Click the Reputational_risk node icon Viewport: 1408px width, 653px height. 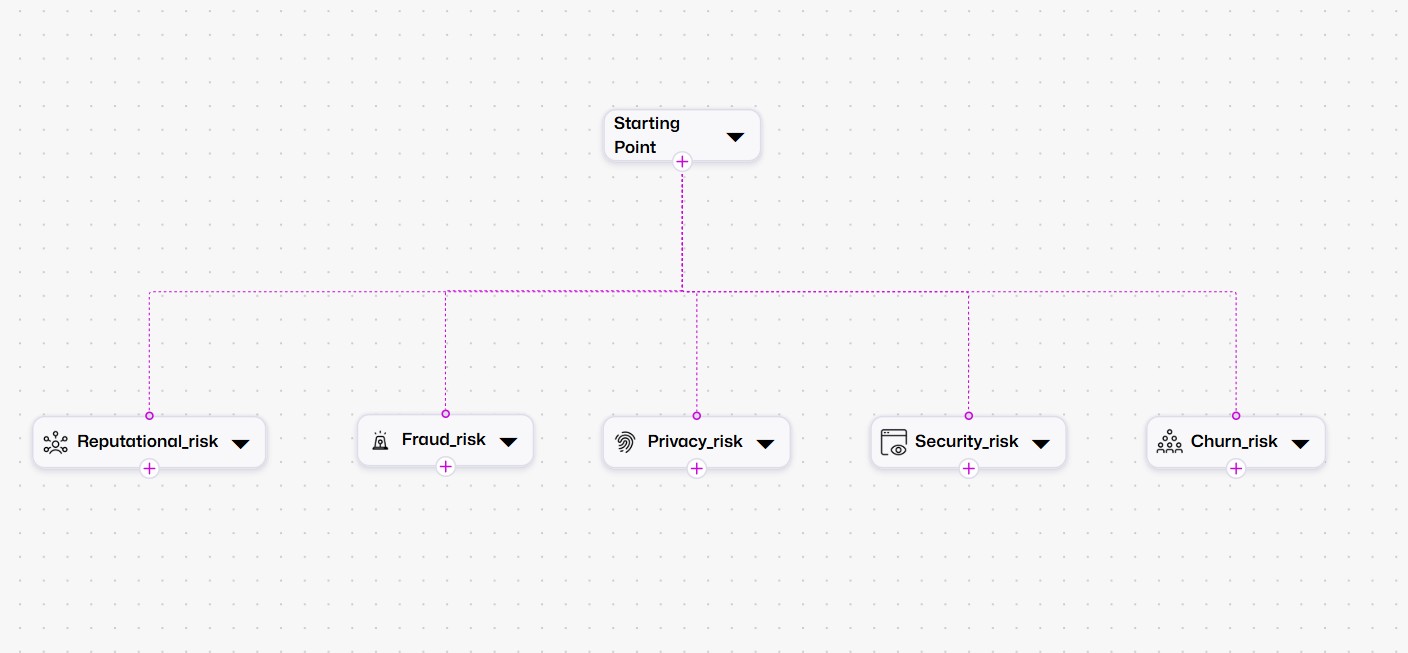56,442
